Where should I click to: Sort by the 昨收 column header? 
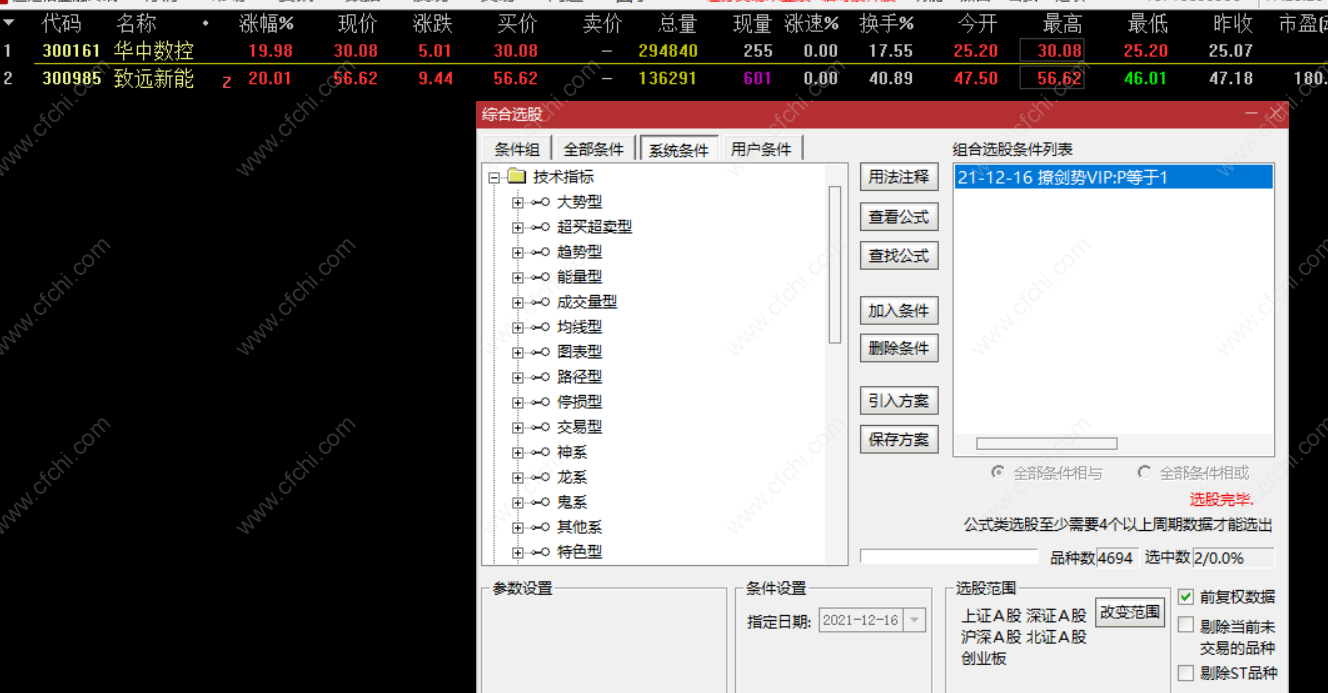1234,23
